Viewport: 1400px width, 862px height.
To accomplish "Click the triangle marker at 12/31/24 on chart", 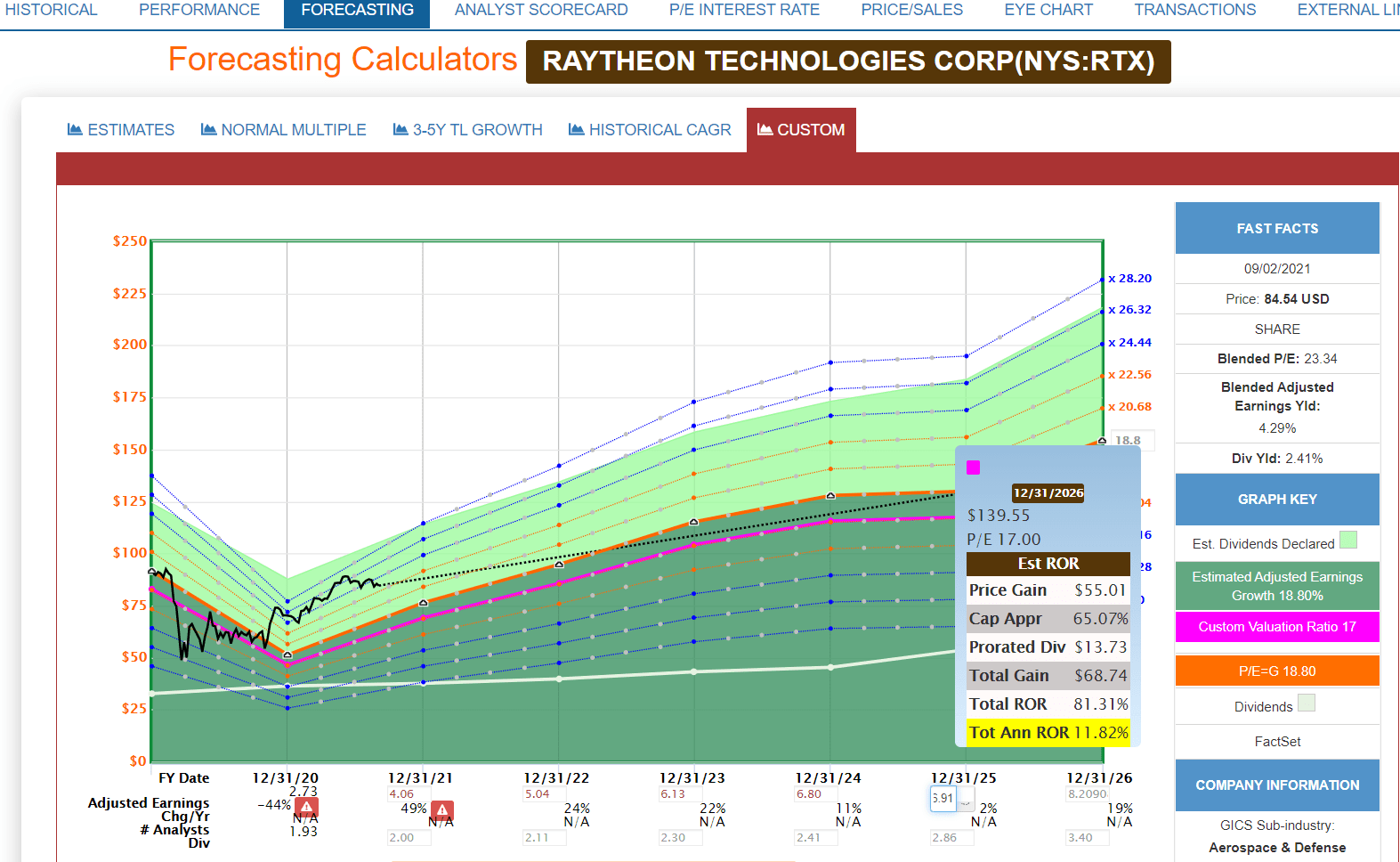I will click(830, 495).
